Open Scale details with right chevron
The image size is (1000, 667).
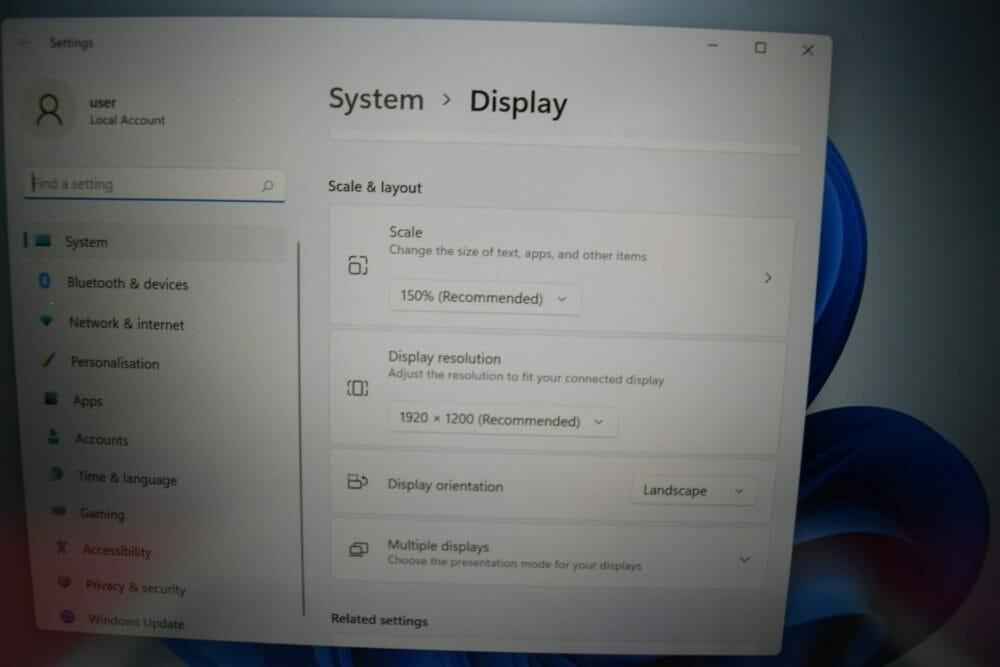tap(768, 277)
